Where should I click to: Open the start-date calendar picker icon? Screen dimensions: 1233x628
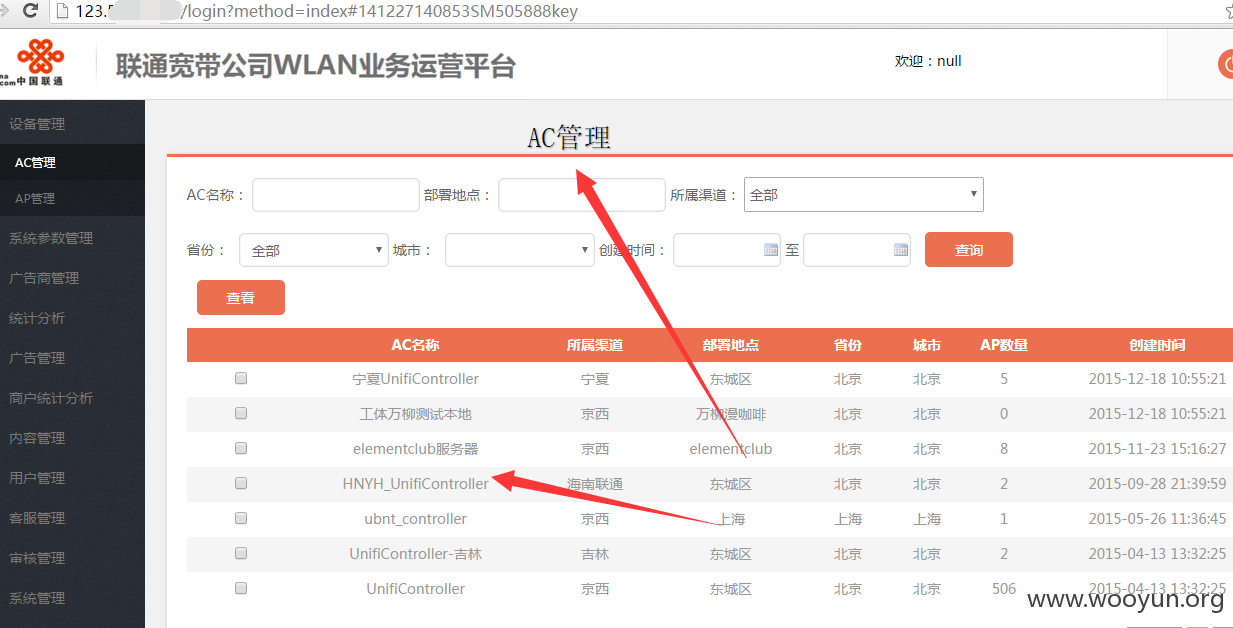[x=771, y=250]
